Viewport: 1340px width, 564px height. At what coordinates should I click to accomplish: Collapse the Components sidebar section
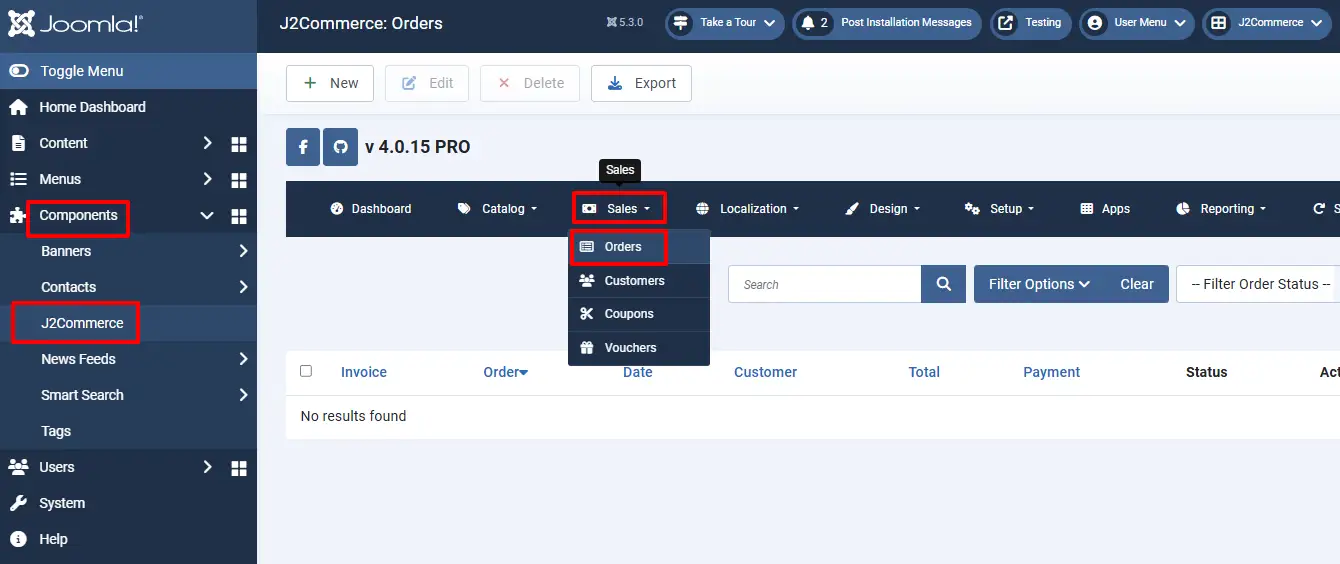(x=207, y=215)
